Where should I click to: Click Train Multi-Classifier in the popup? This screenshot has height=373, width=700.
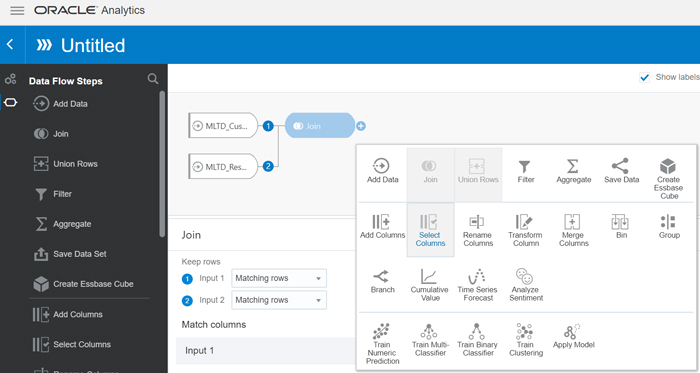430,340
